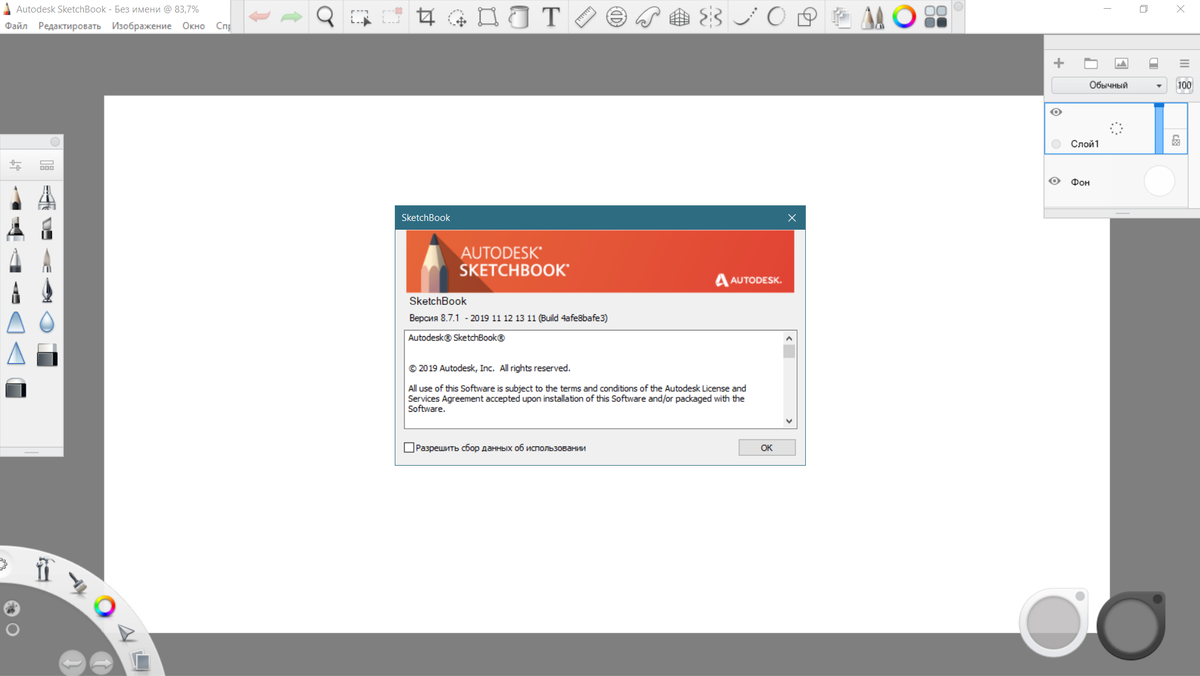
Task: Open the Редактировать menu
Action: click(x=69, y=26)
